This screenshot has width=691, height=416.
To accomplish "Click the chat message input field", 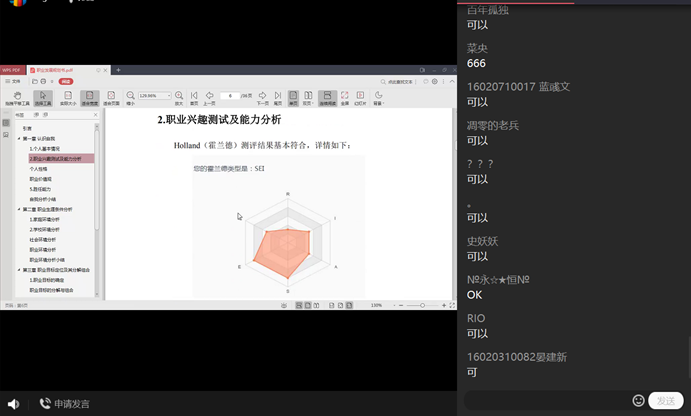I will click(x=545, y=400).
